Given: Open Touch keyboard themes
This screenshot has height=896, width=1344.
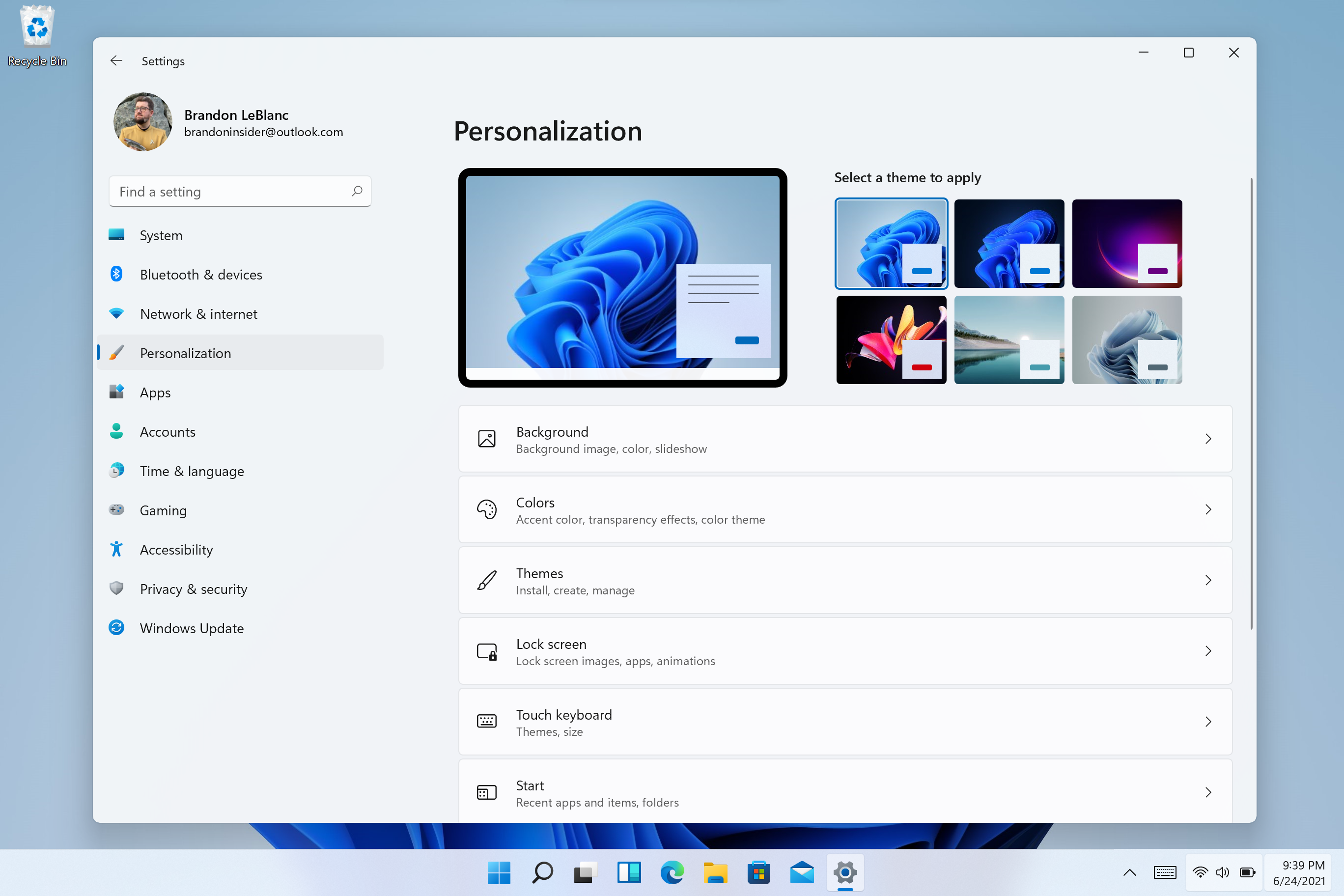Looking at the screenshot, I should point(845,722).
